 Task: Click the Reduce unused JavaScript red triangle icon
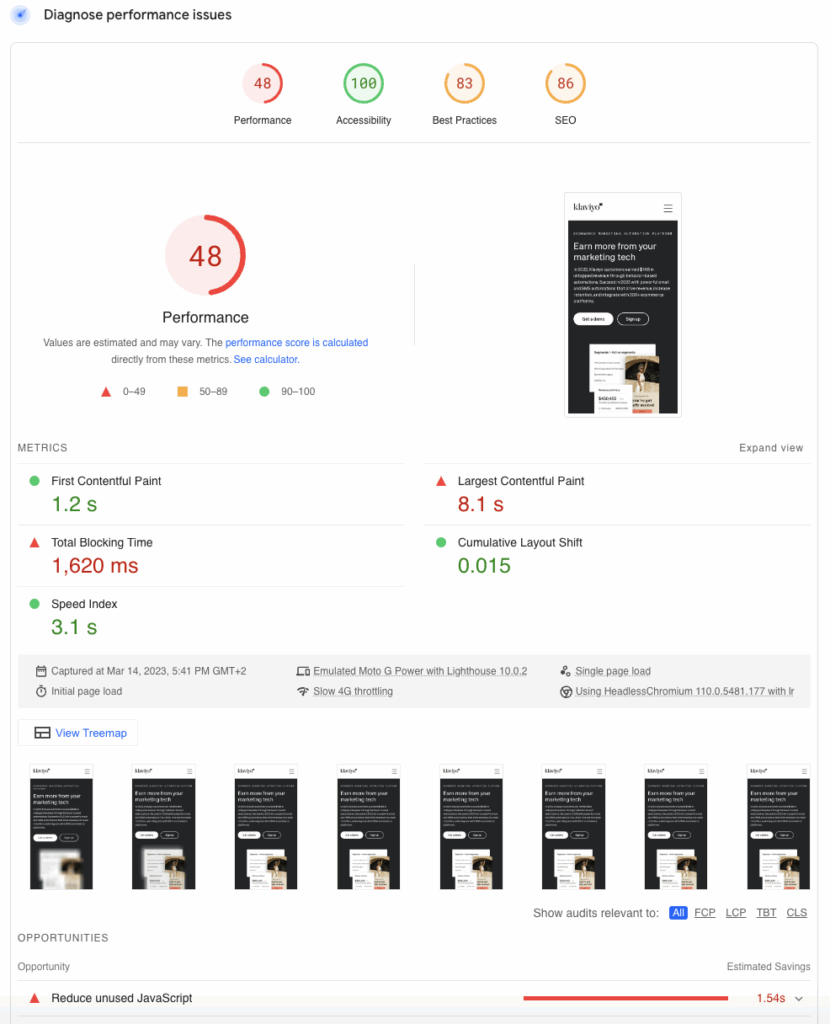click(x=35, y=998)
